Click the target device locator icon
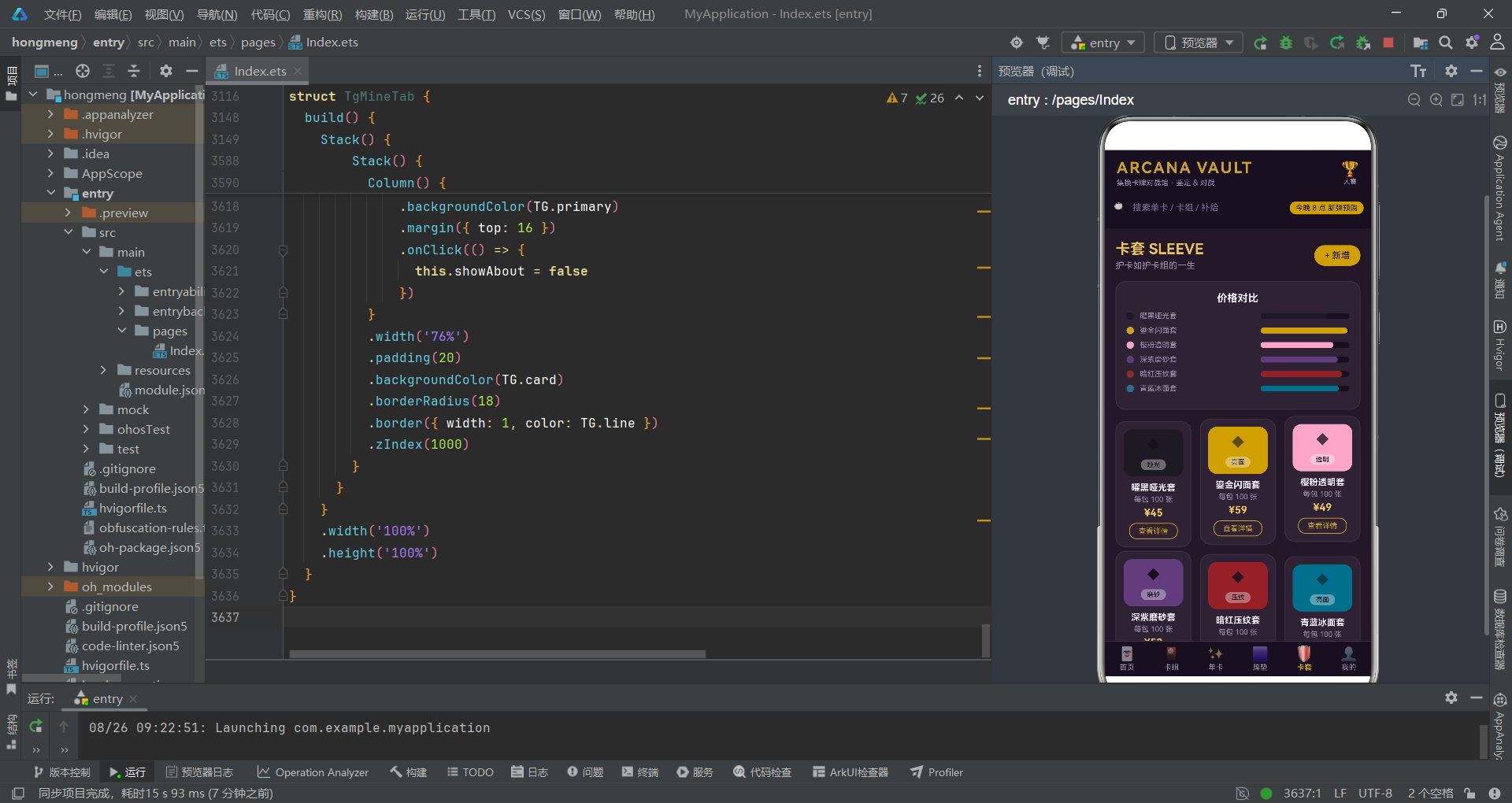This screenshot has height=803, width=1512. [x=1017, y=43]
